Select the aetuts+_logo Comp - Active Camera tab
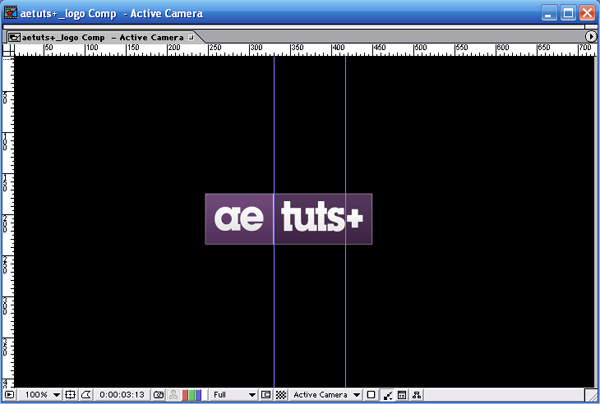600x404 pixels. (102, 37)
